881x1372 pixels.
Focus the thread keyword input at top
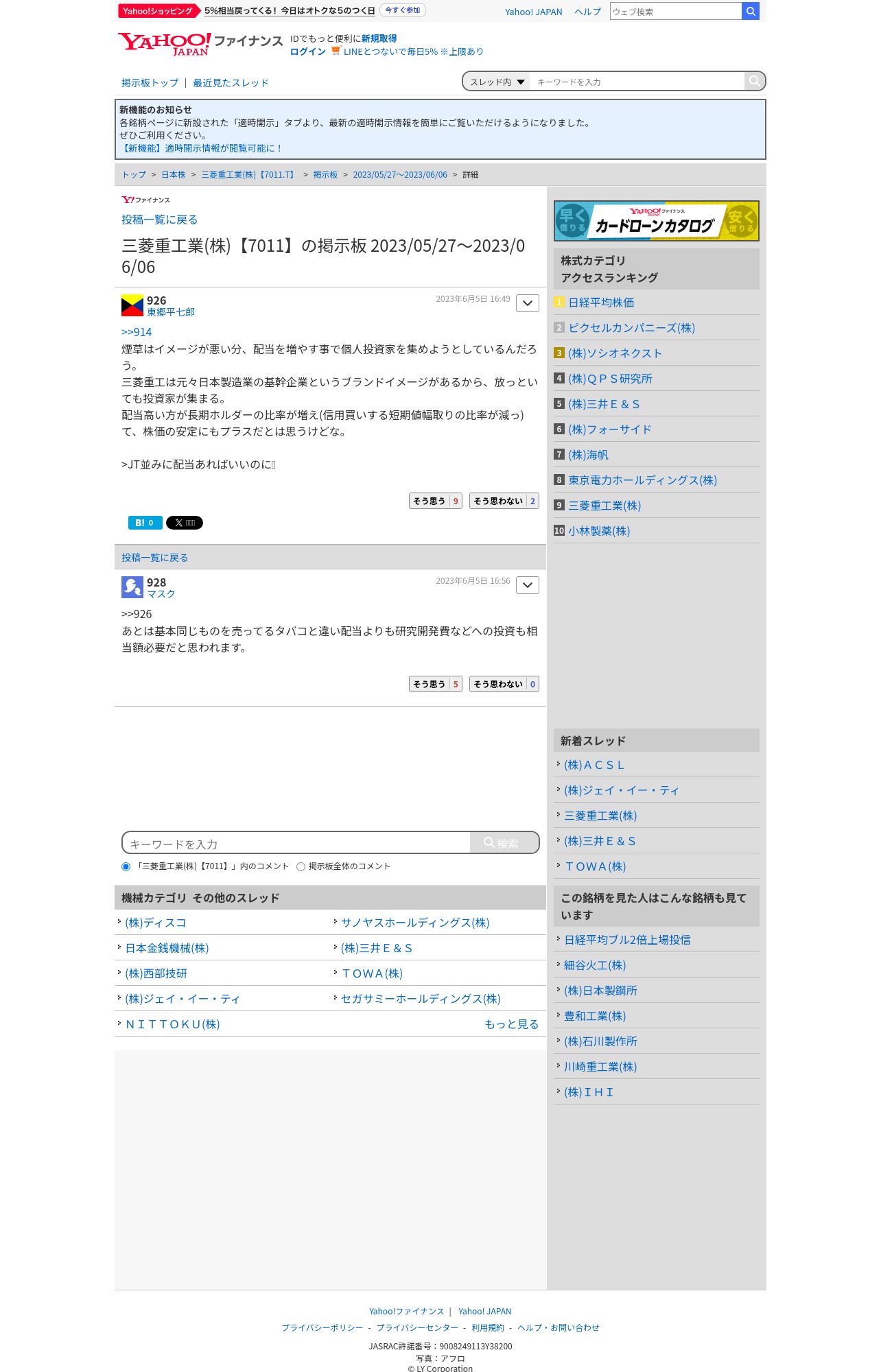coord(637,82)
